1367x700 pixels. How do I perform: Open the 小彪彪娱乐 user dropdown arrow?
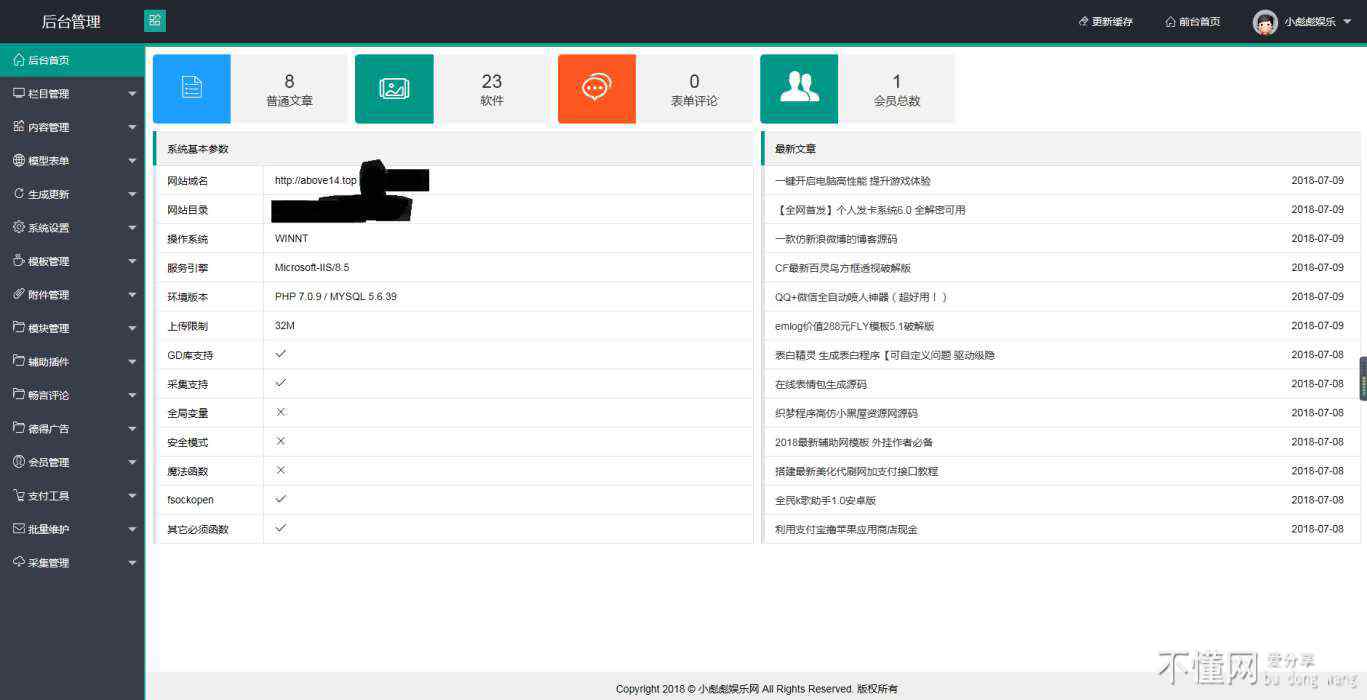click(1347, 22)
